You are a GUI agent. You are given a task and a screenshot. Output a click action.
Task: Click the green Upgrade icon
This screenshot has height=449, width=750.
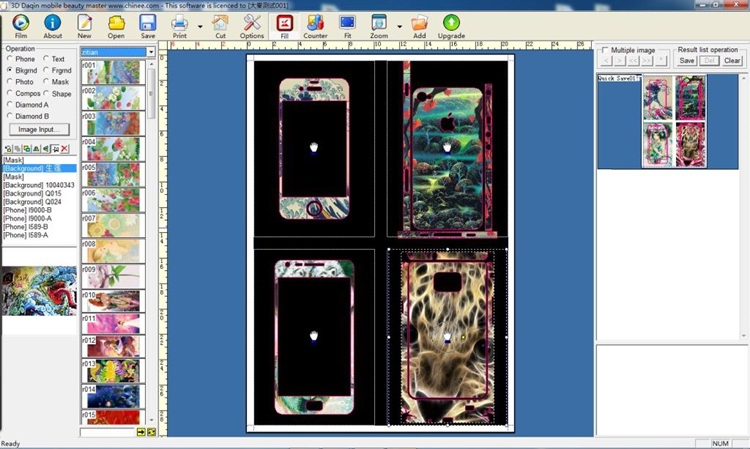[452, 24]
